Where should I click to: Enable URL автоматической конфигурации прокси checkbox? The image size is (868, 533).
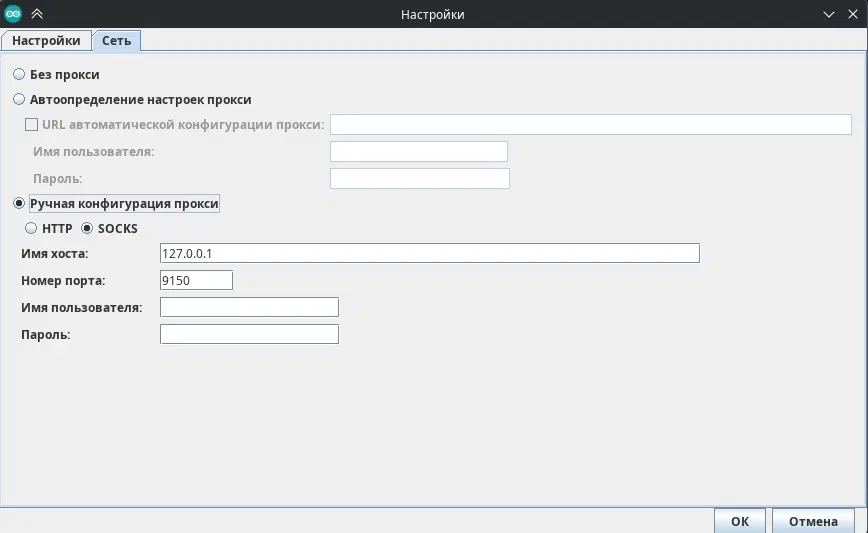(32, 125)
